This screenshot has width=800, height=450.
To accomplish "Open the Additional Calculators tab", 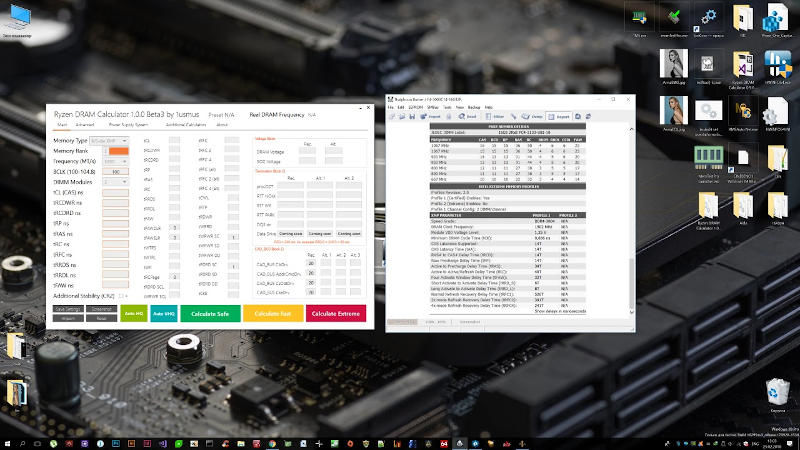I will click(x=186, y=124).
